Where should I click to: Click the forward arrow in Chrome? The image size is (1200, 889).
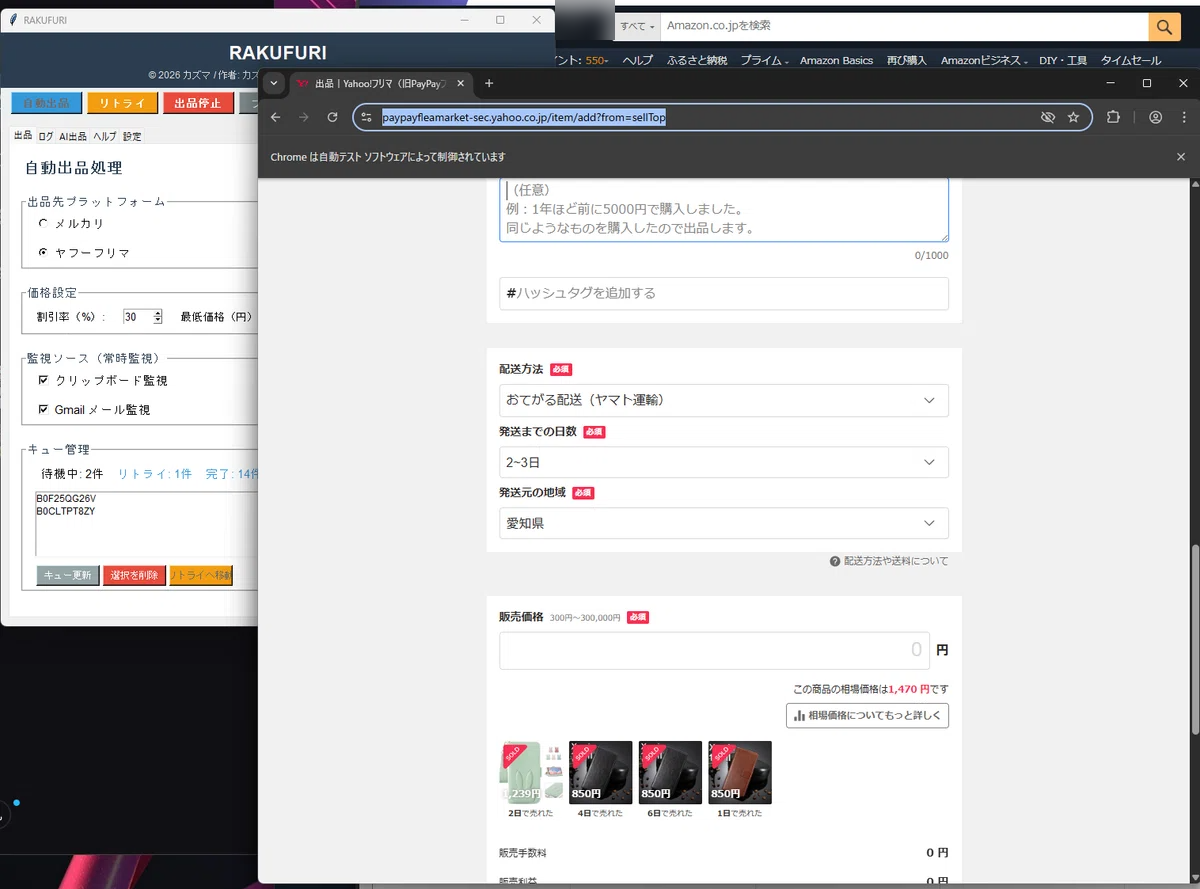click(x=304, y=117)
